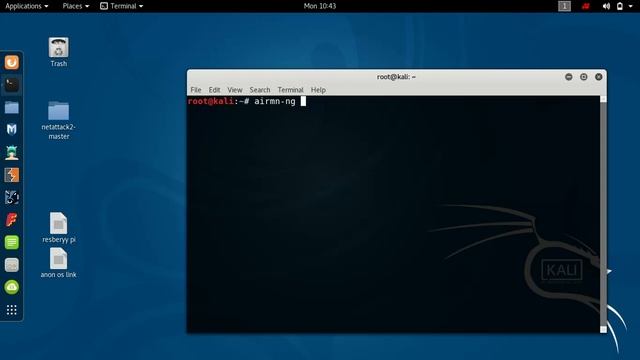
Task: Select the Trash desktop icon
Action: pos(59,52)
